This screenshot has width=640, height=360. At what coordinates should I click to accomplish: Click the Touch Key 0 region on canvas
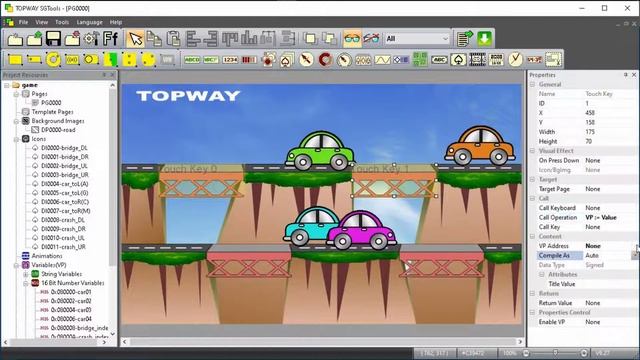tap(201, 181)
